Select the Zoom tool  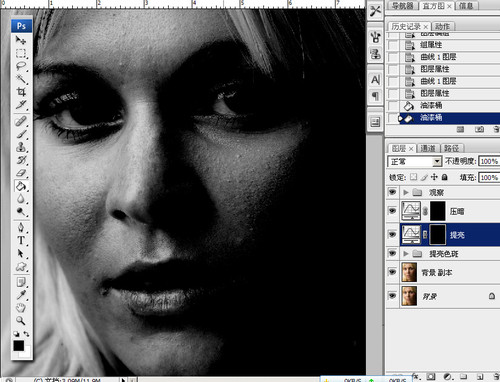pyautogui.click(x=21, y=320)
